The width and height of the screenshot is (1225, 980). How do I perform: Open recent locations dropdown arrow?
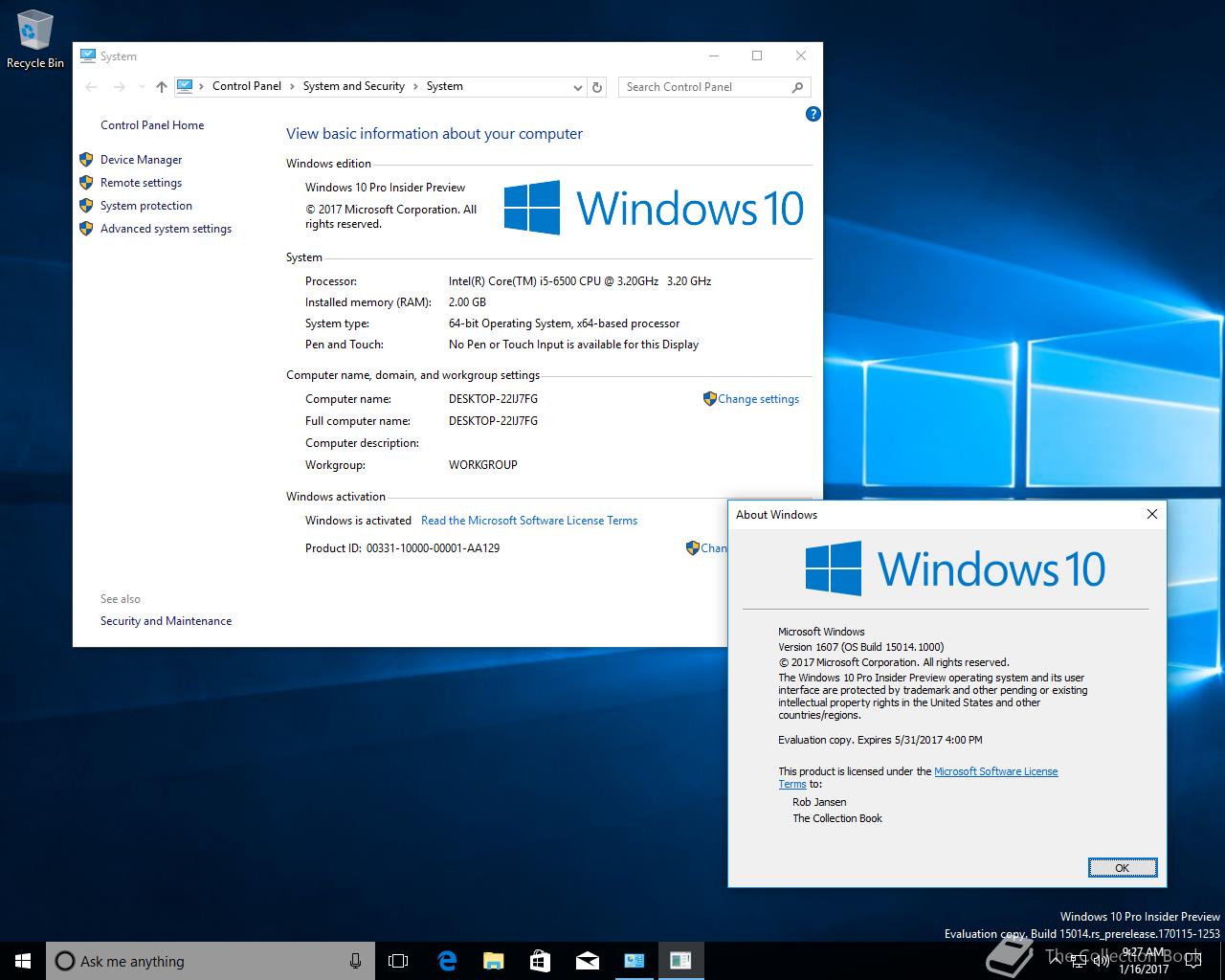(142, 87)
